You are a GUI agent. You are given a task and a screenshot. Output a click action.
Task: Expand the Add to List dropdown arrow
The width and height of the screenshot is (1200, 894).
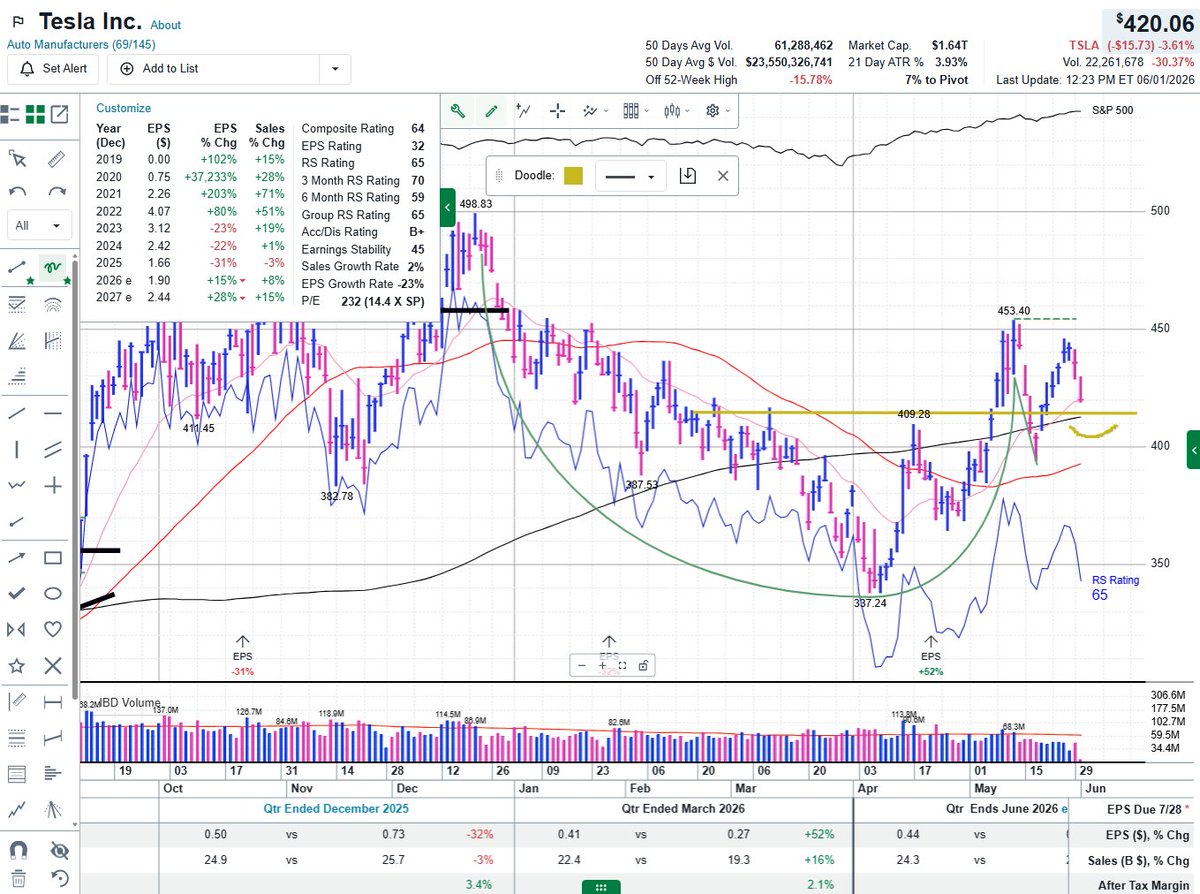pyautogui.click(x=333, y=69)
